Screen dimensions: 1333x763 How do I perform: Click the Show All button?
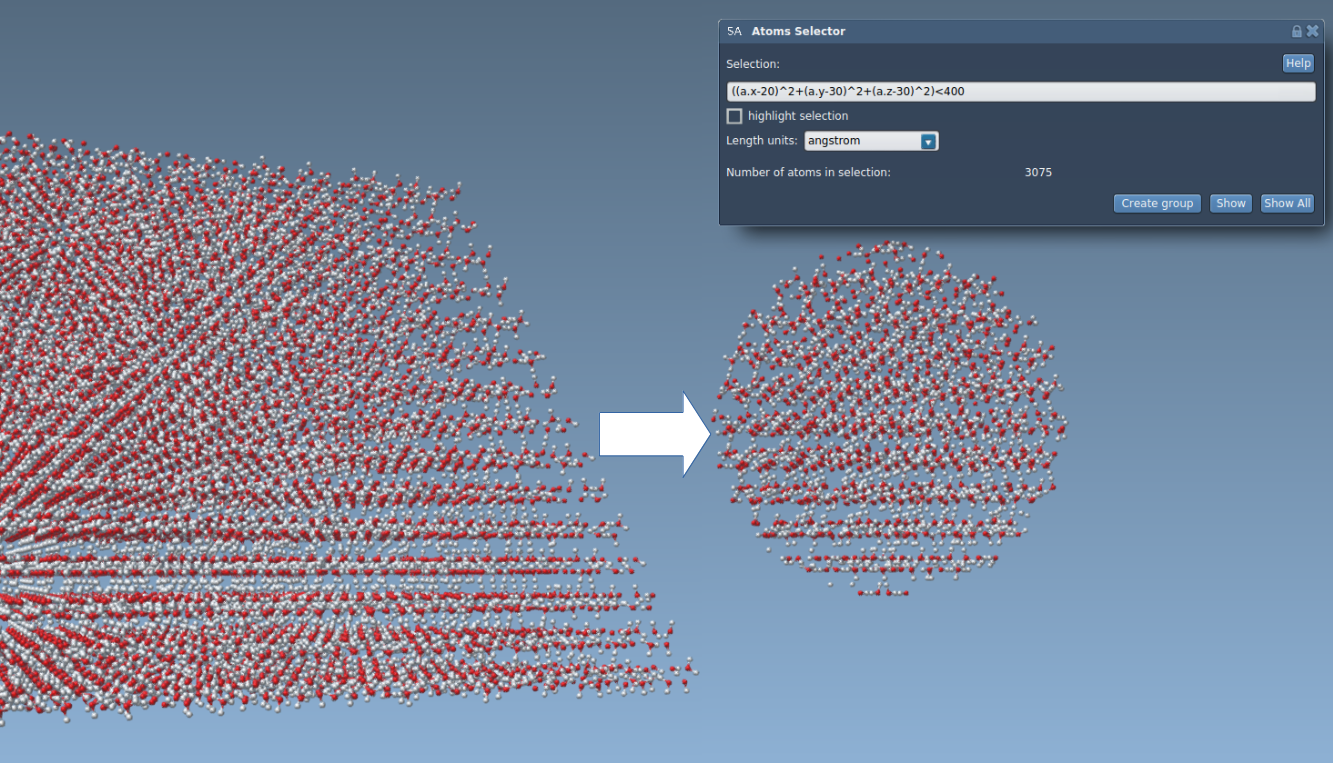[1287, 203]
